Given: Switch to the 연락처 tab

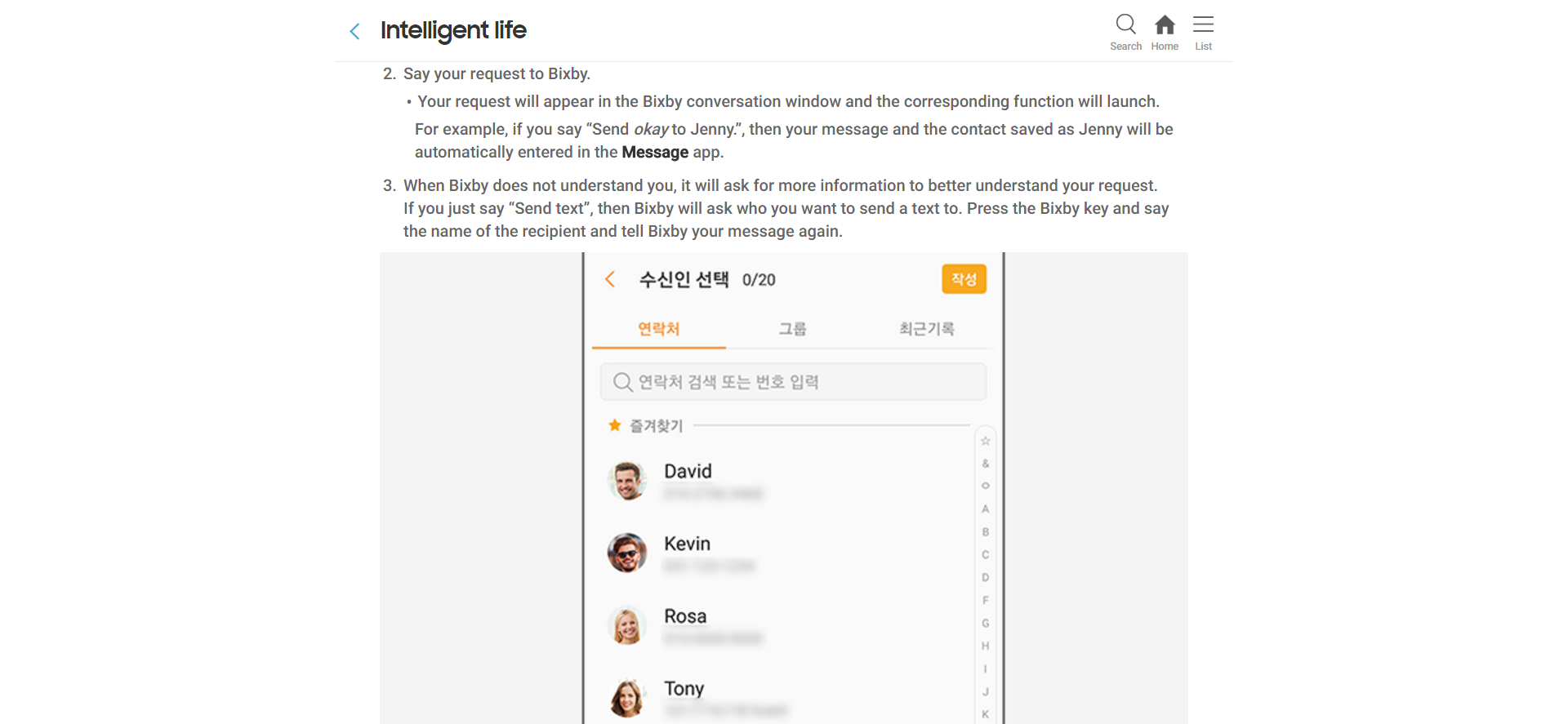Looking at the screenshot, I should (659, 329).
